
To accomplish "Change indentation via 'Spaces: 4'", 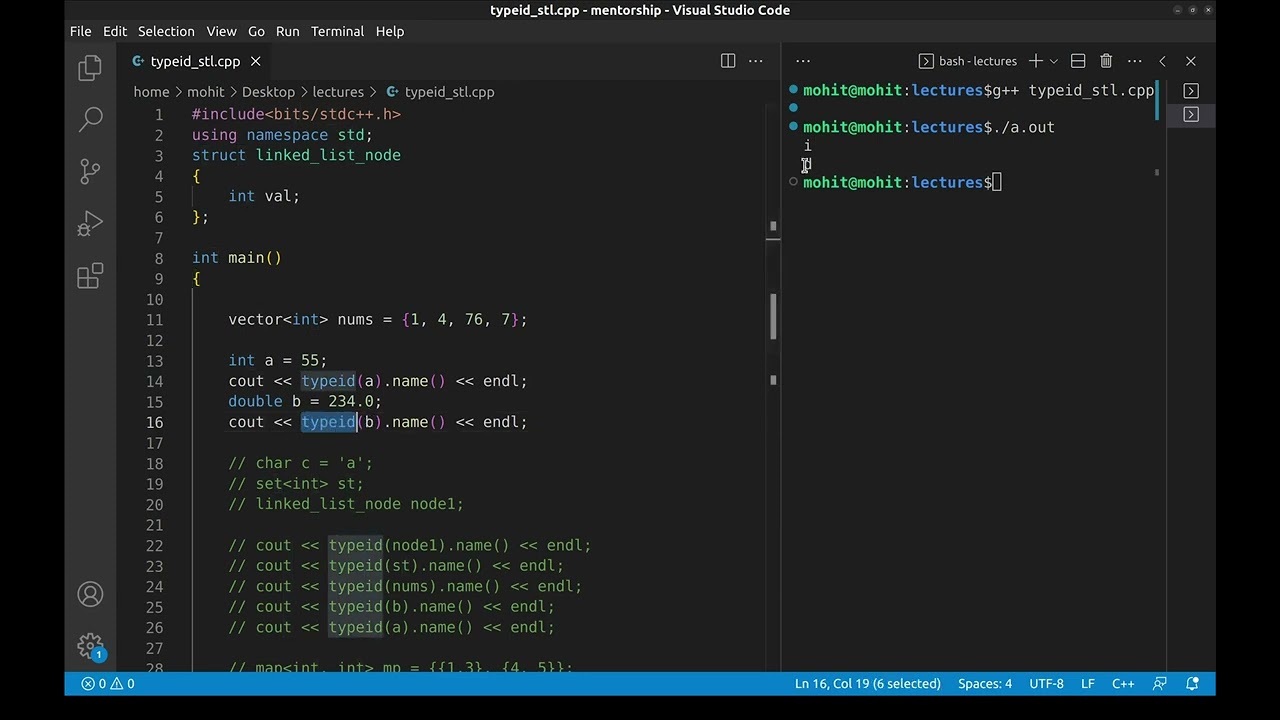I will 985,684.
